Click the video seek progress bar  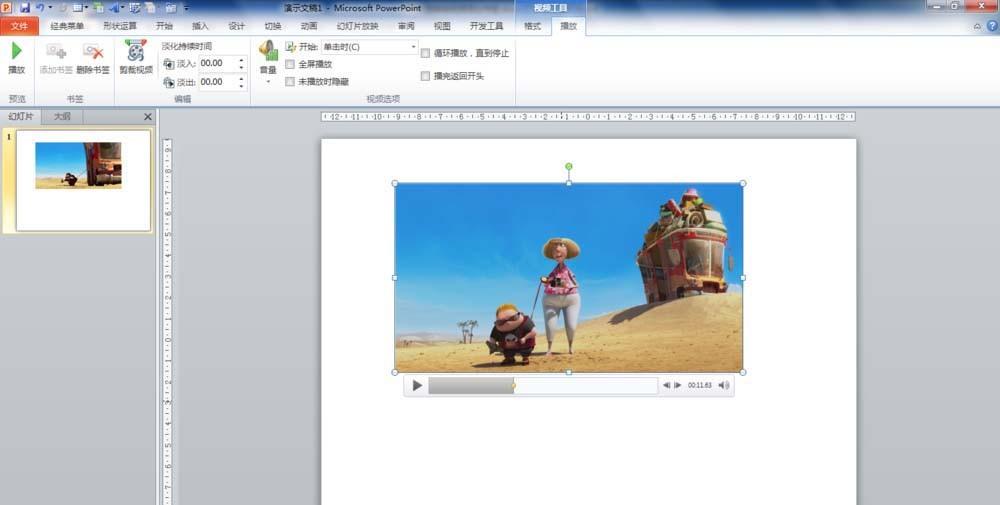point(543,385)
